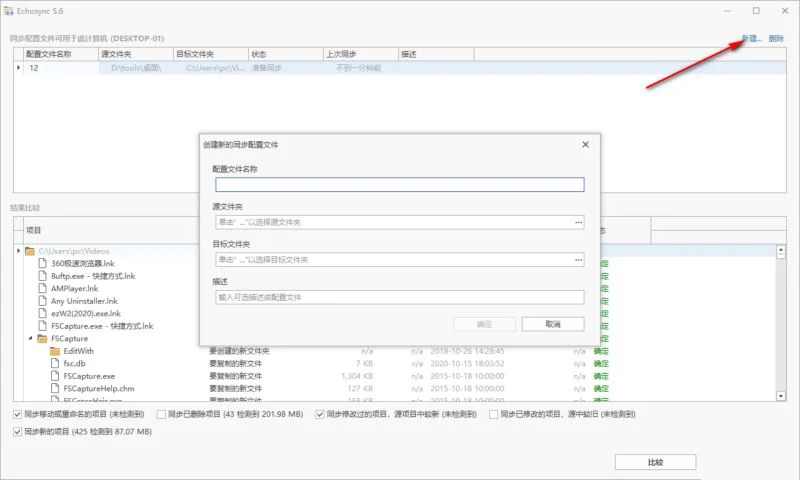This screenshot has width=800, height=480.
Task: Click the comparison list scrollbar up arrow
Action: [781, 250]
